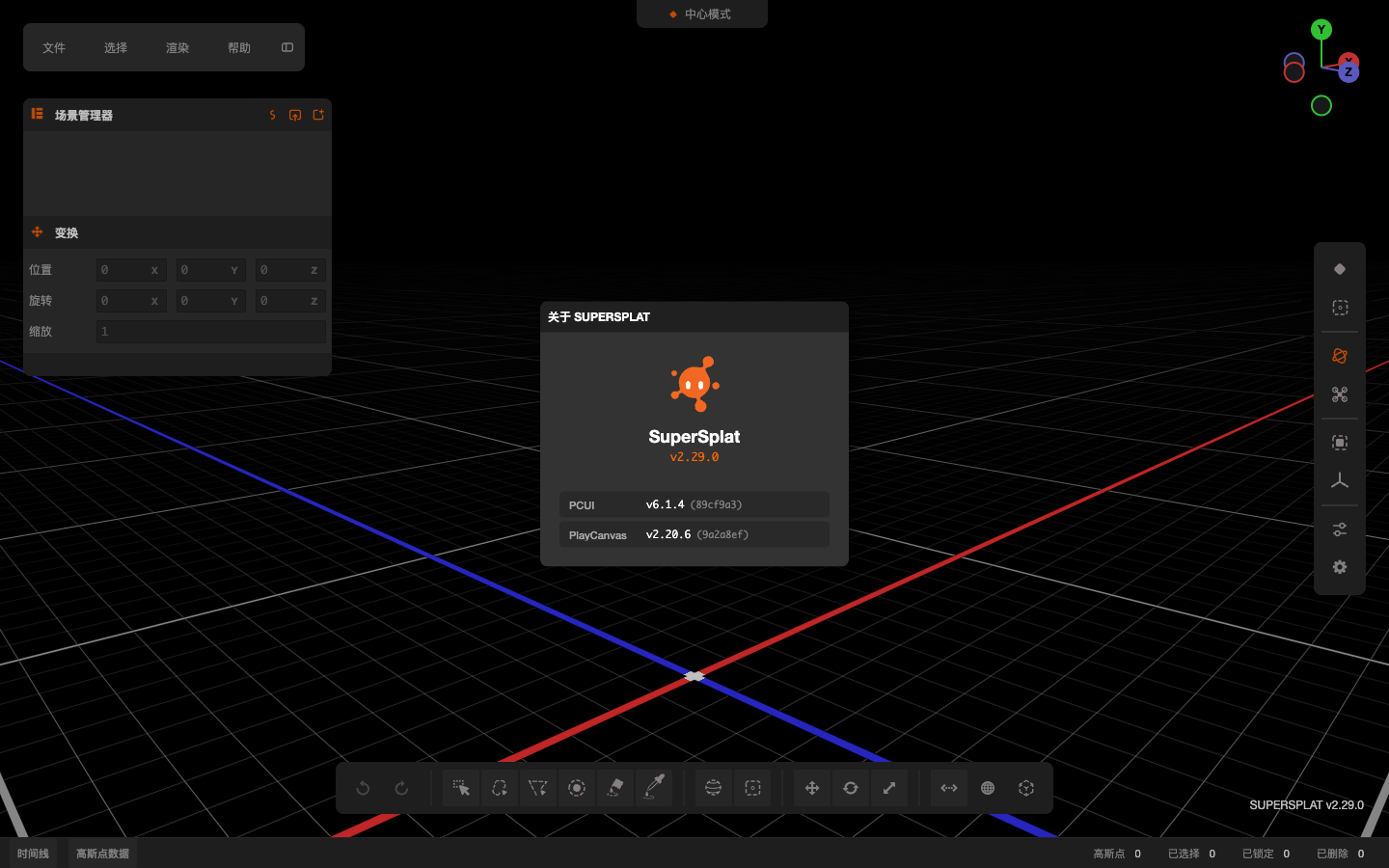The image size is (1389, 868).
Task: Open view options sliders panel
Action: click(1340, 529)
